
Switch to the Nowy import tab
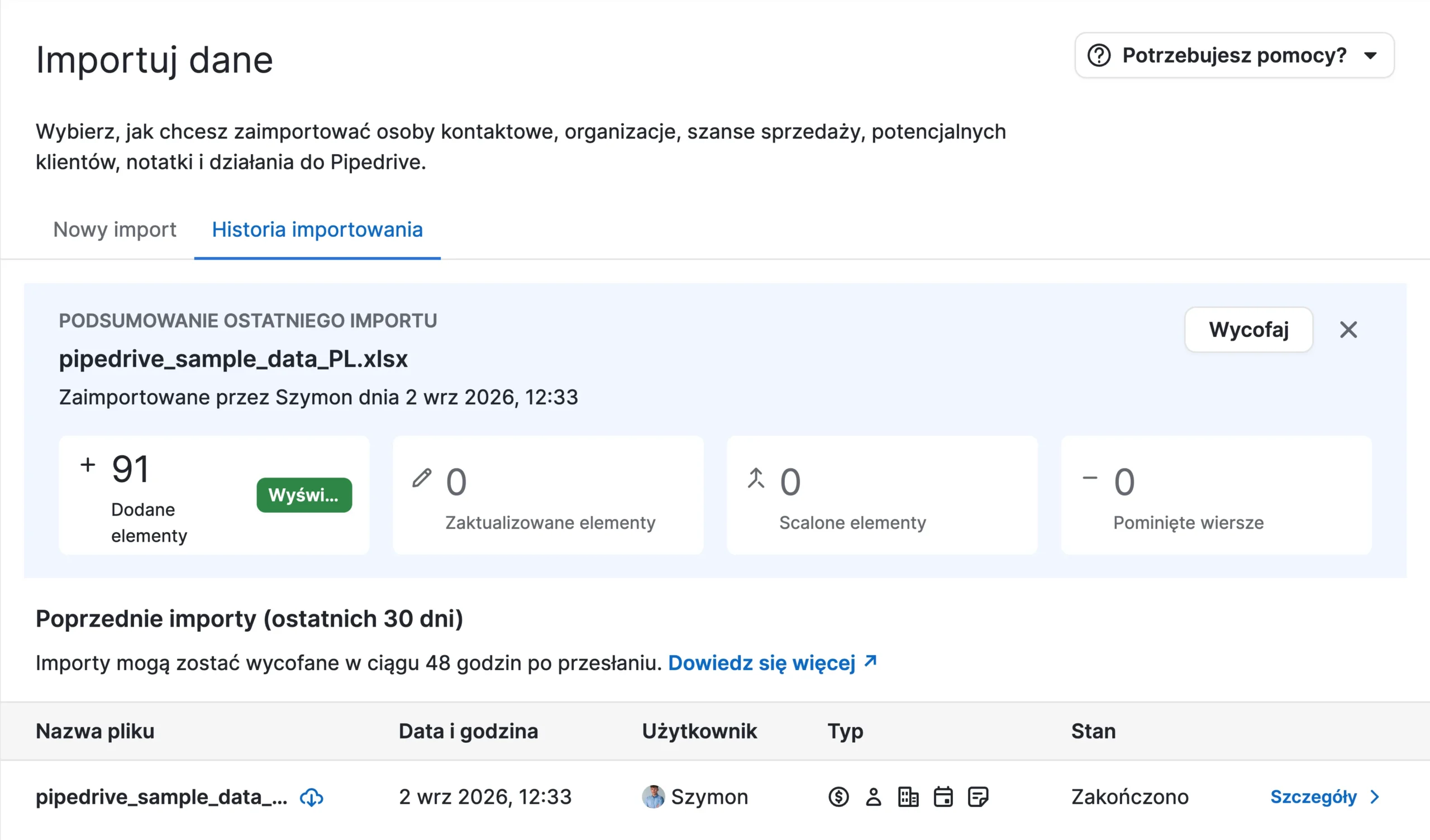coord(115,230)
